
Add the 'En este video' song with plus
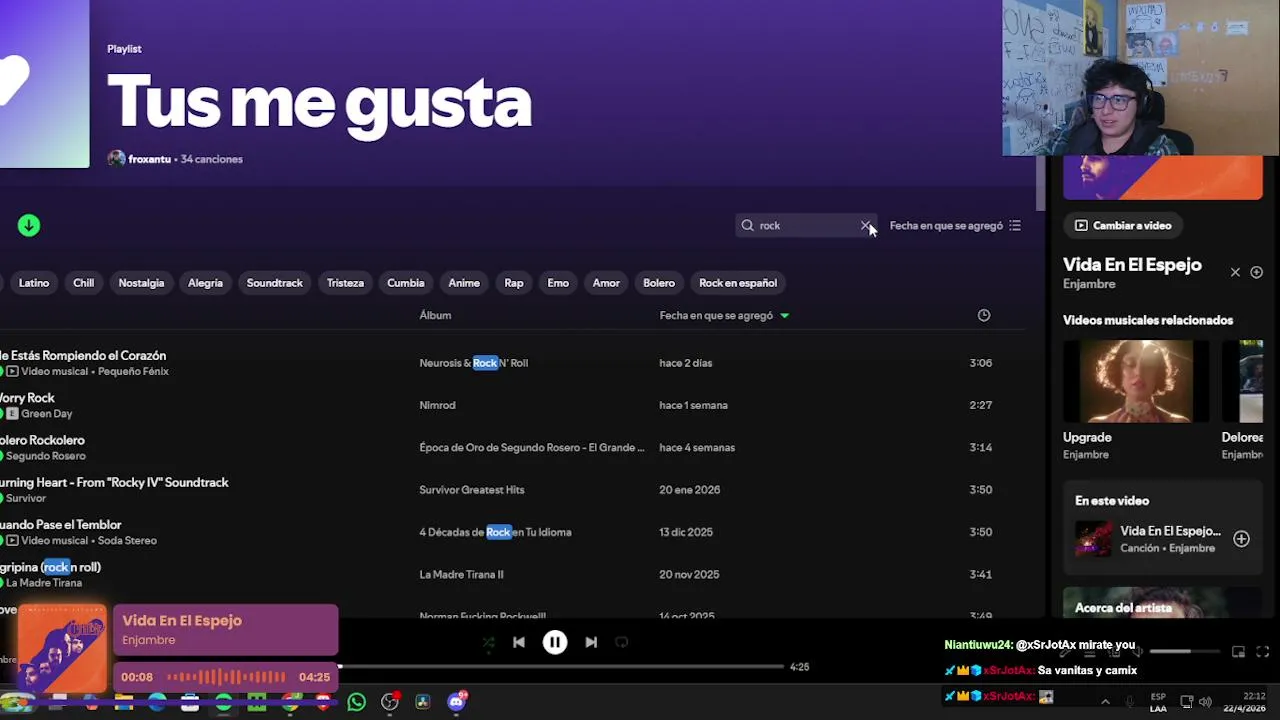(x=1241, y=539)
